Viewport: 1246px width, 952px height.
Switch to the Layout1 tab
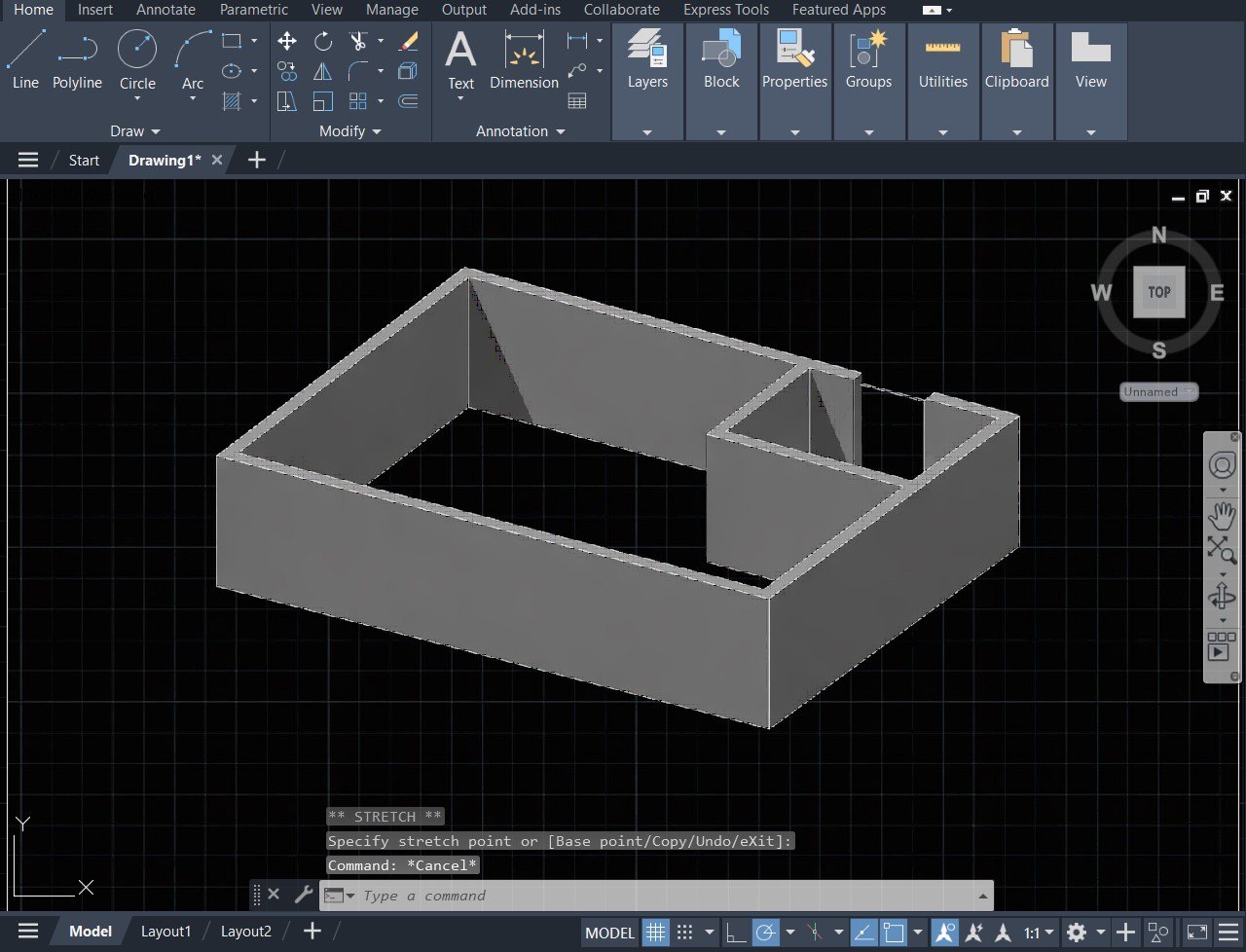coord(165,931)
